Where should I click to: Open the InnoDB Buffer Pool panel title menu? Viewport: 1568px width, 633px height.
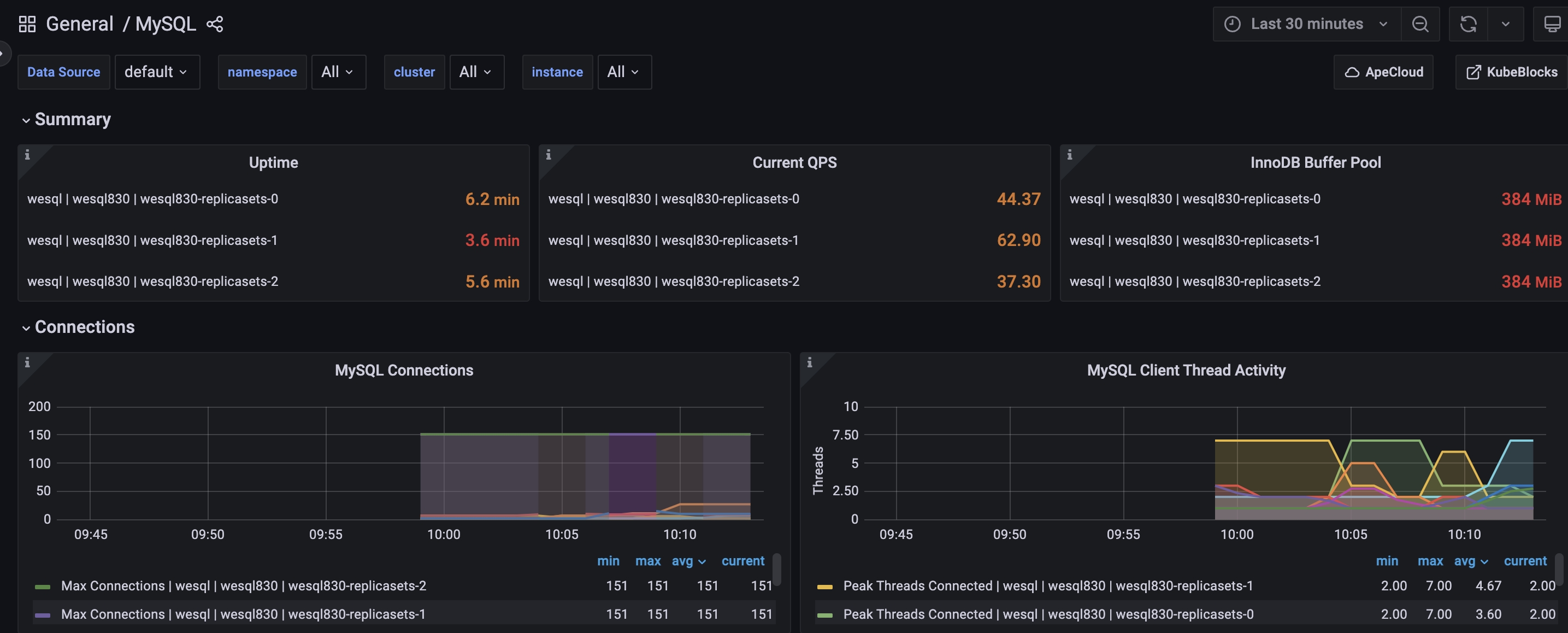point(1316,163)
